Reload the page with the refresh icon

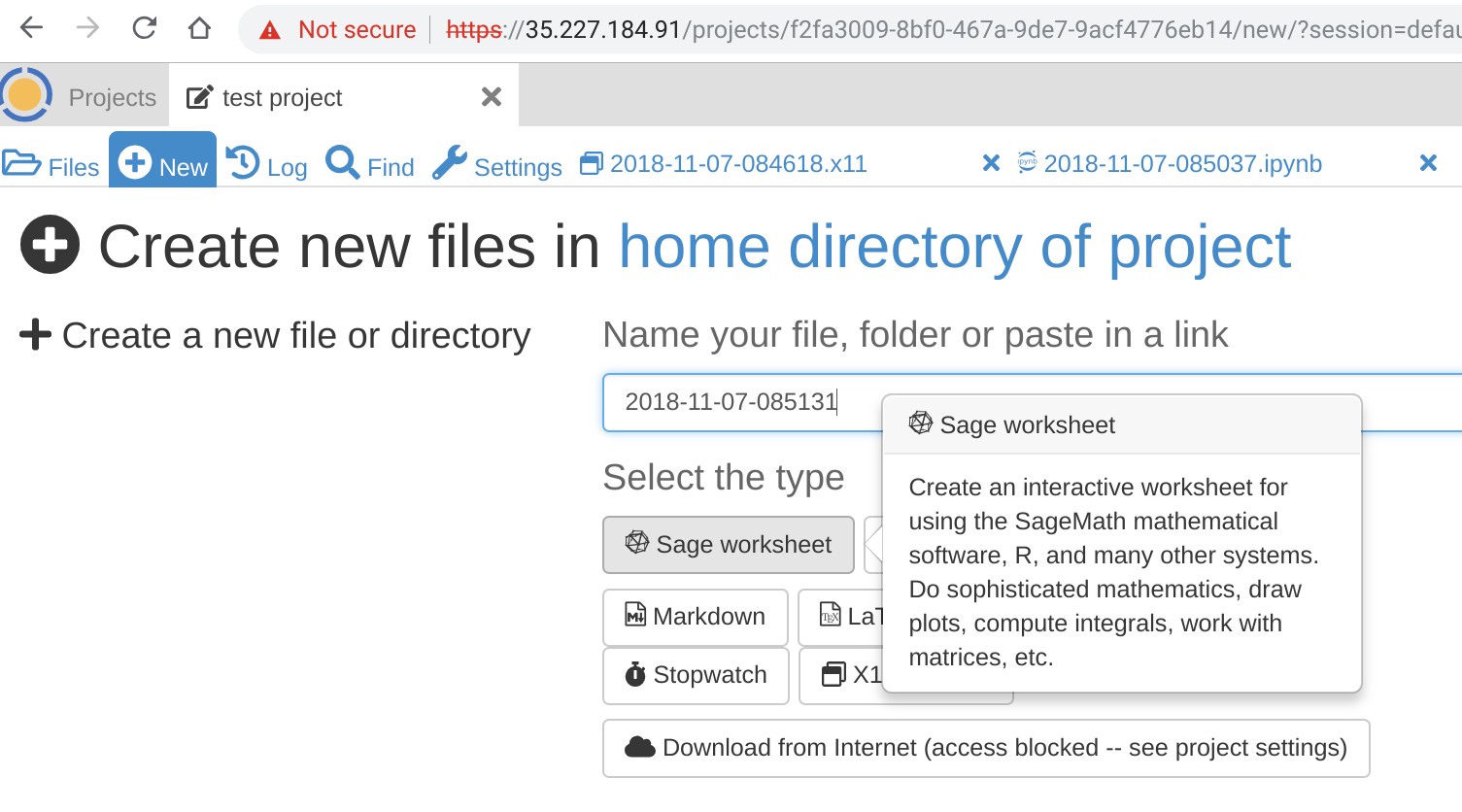click(x=144, y=28)
